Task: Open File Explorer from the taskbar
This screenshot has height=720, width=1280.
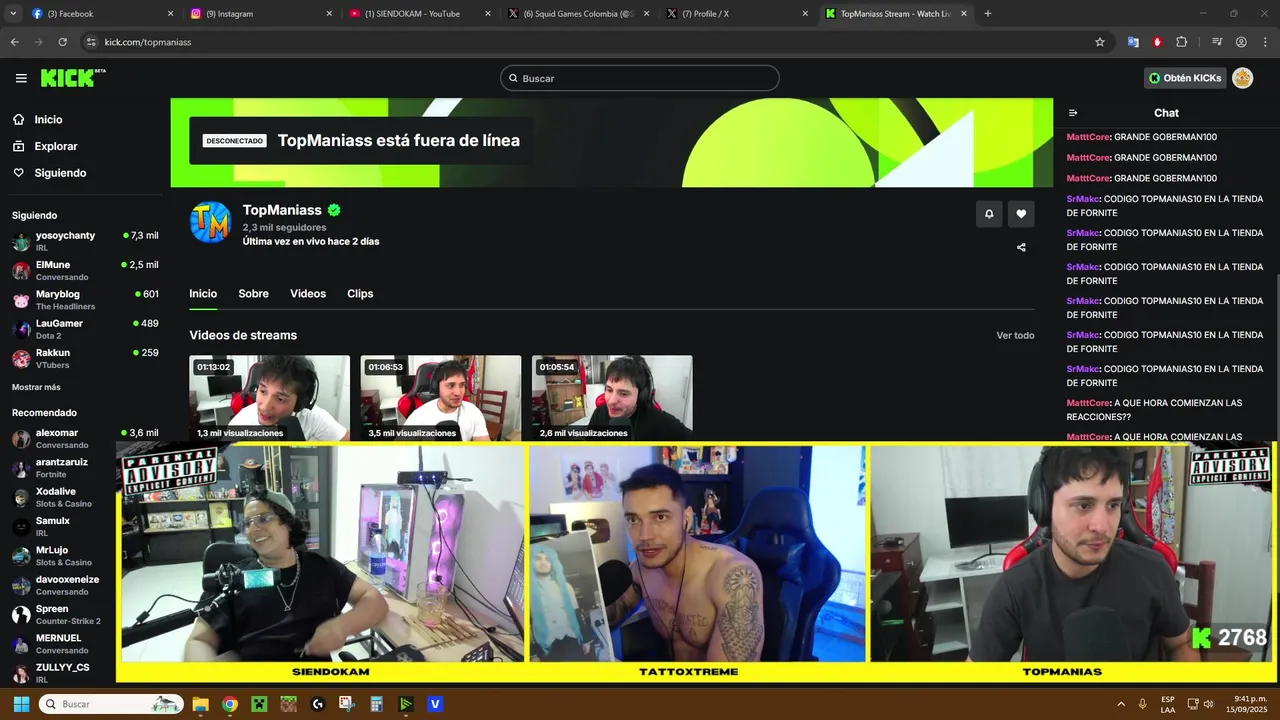Action: click(200, 704)
